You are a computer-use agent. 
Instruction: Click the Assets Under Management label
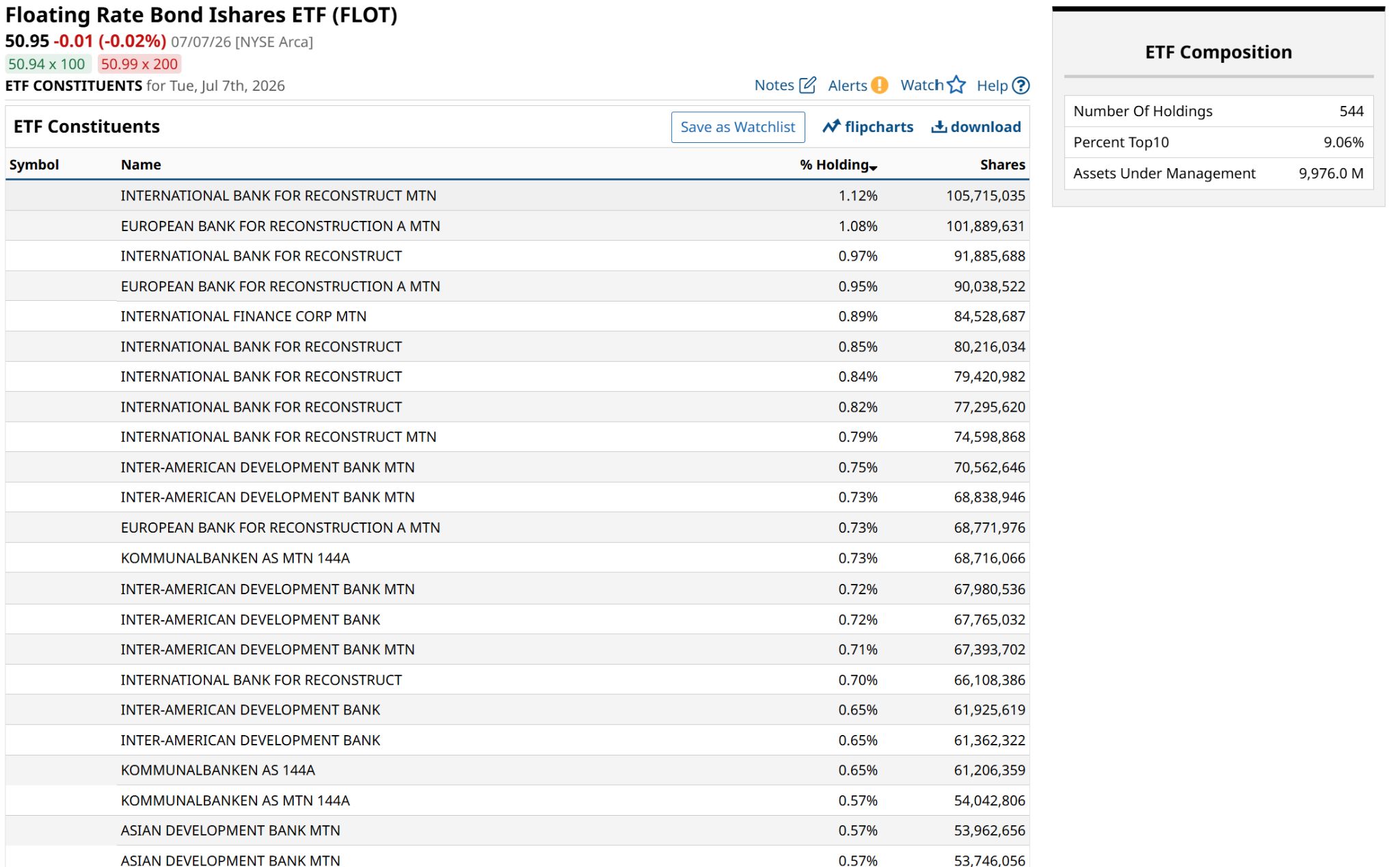1164,174
